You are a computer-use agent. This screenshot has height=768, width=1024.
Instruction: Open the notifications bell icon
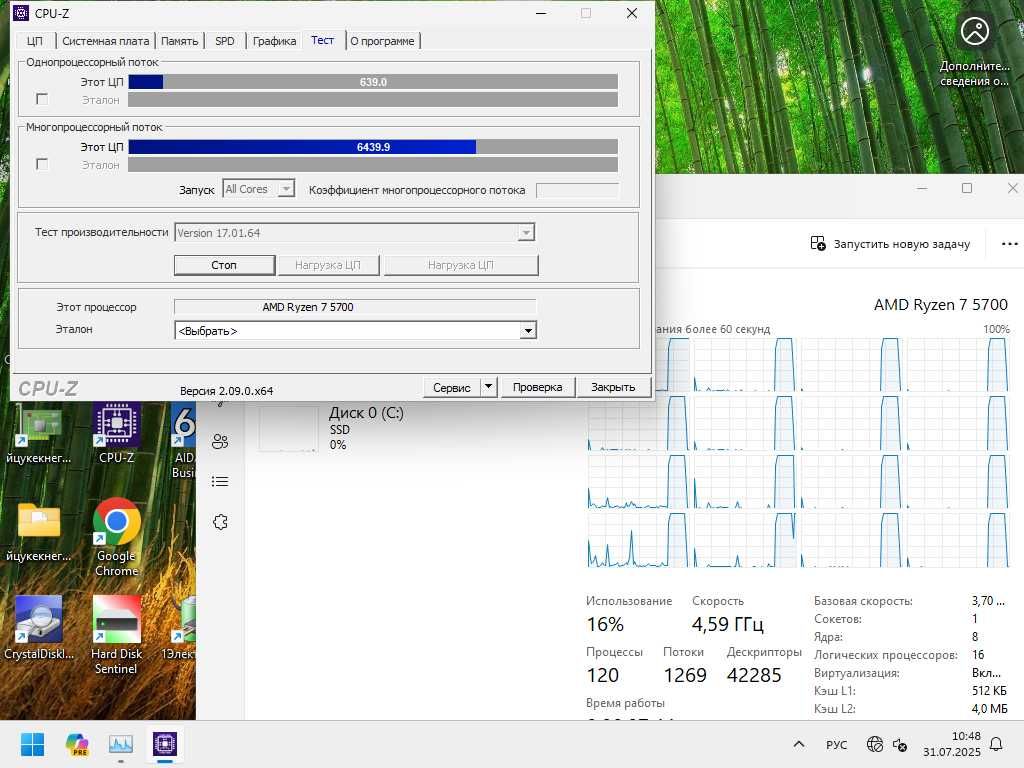tap(997, 744)
